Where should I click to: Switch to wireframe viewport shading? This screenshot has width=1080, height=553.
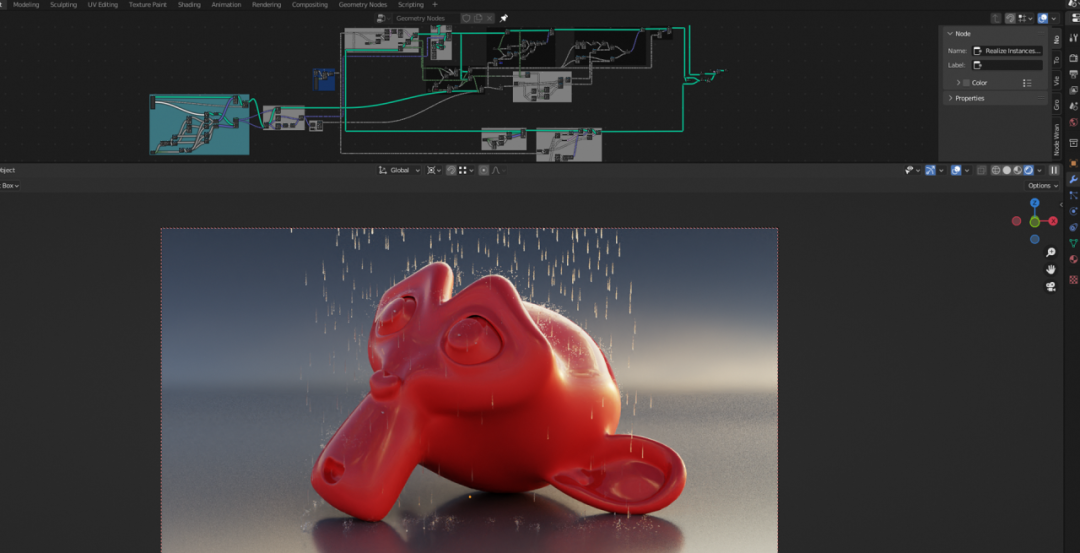tap(995, 170)
